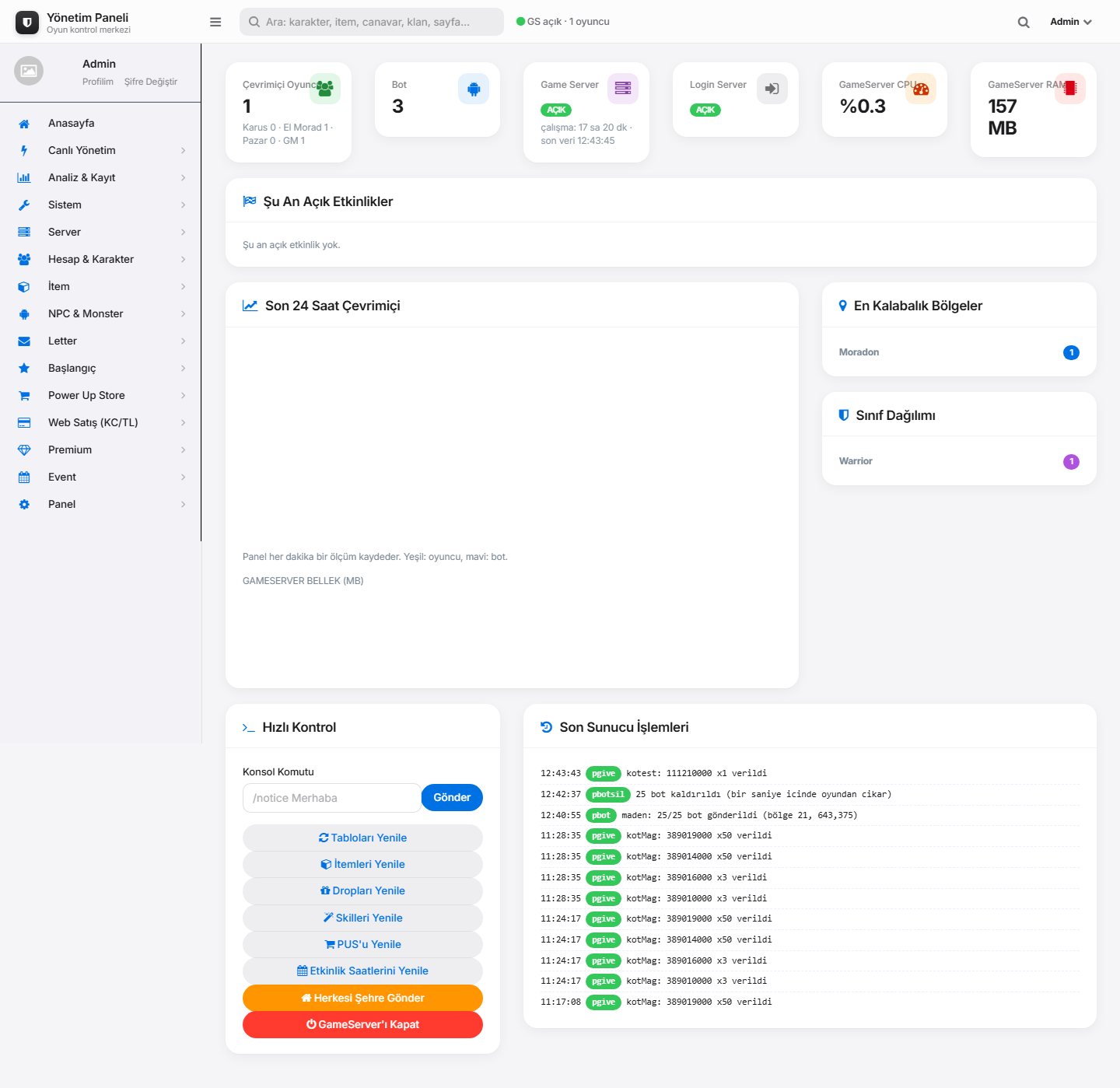
Task: Click the search magnifier icon near Admin
Action: point(1024,23)
